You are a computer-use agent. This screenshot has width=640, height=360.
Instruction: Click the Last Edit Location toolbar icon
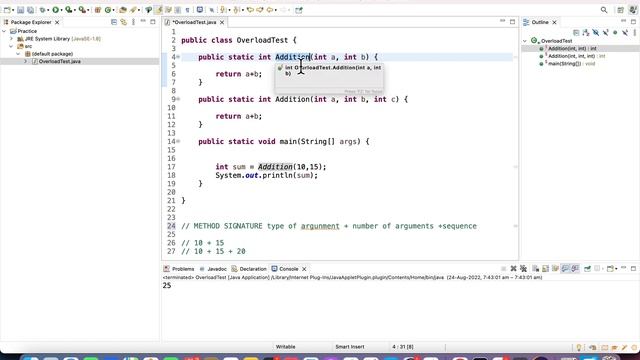(250, 10)
